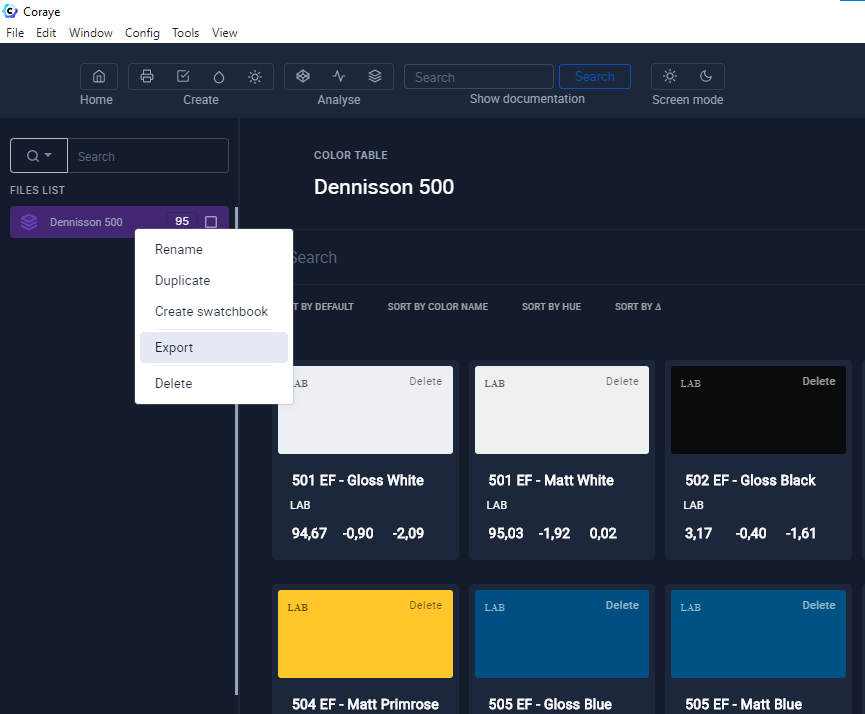Switch to light screen mode with the sun icon
The height and width of the screenshot is (714, 865).
[670, 76]
